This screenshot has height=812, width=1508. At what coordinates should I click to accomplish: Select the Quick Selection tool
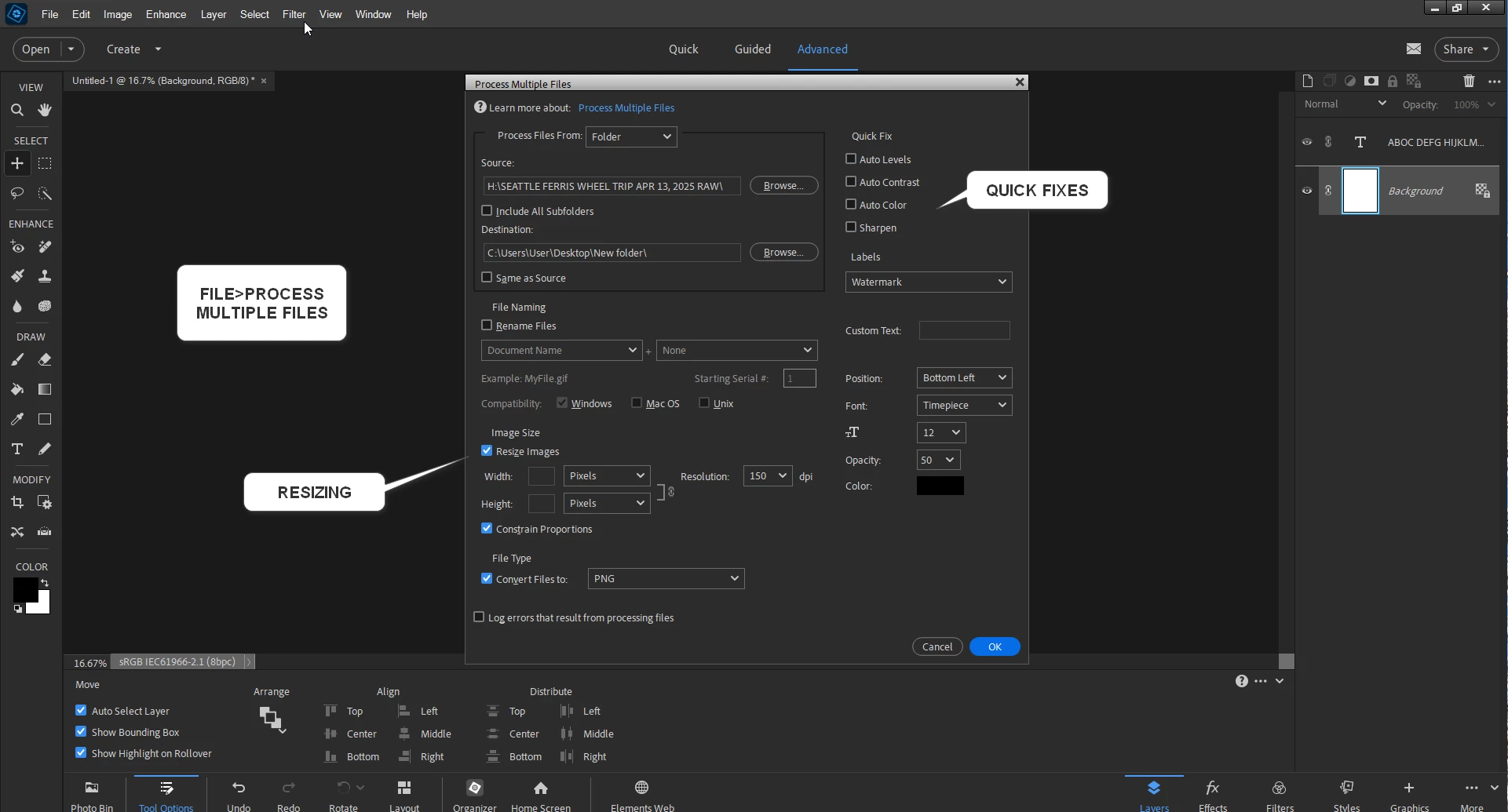pos(45,193)
